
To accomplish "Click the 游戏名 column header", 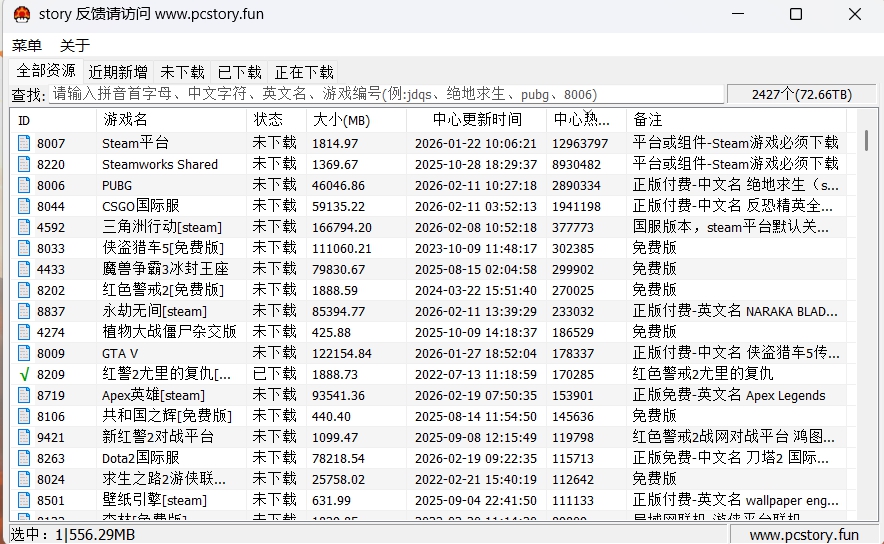I will click(x=126, y=120).
